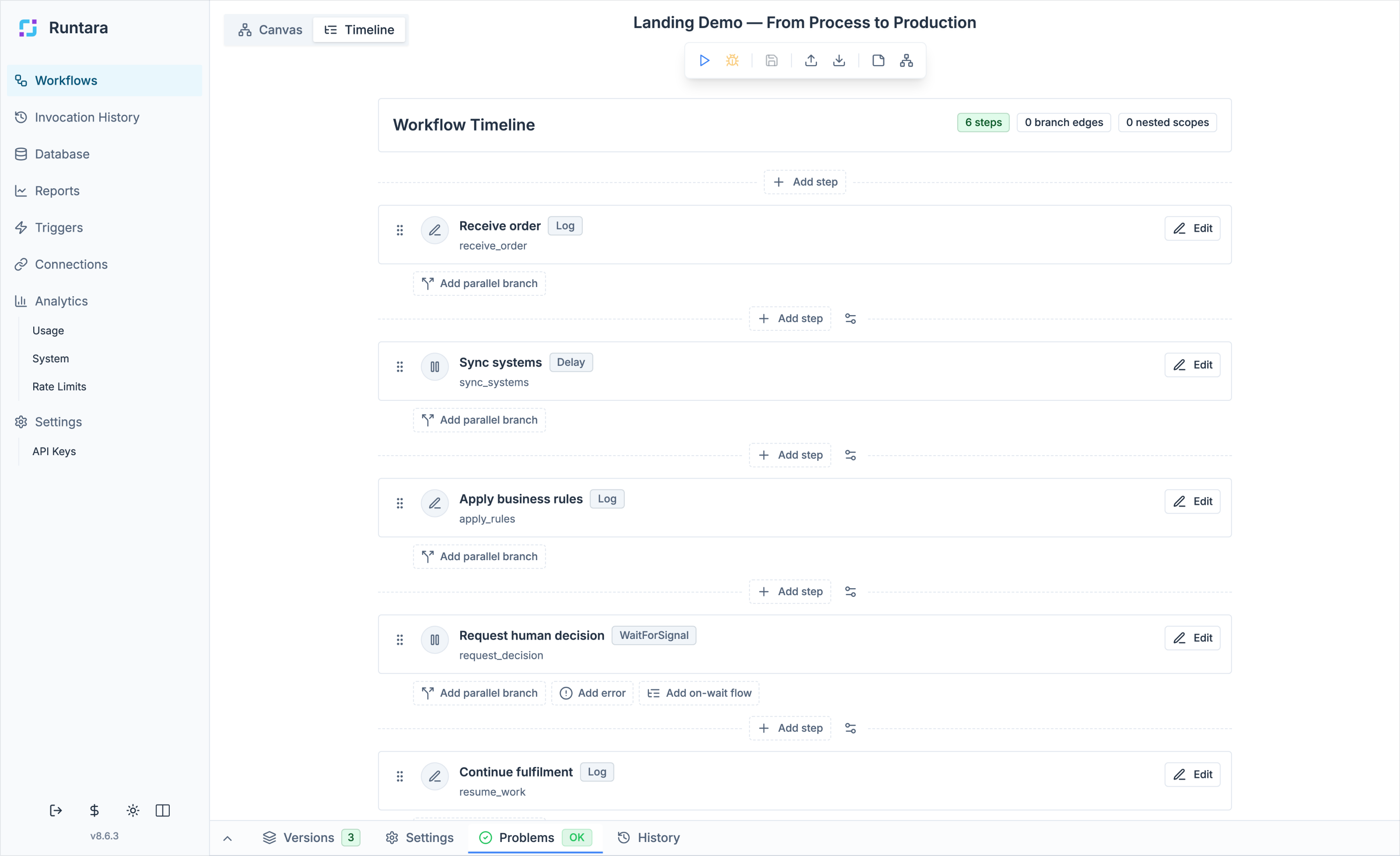Select the Problems tab
This screenshot has height=856, width=1400.
535,838
